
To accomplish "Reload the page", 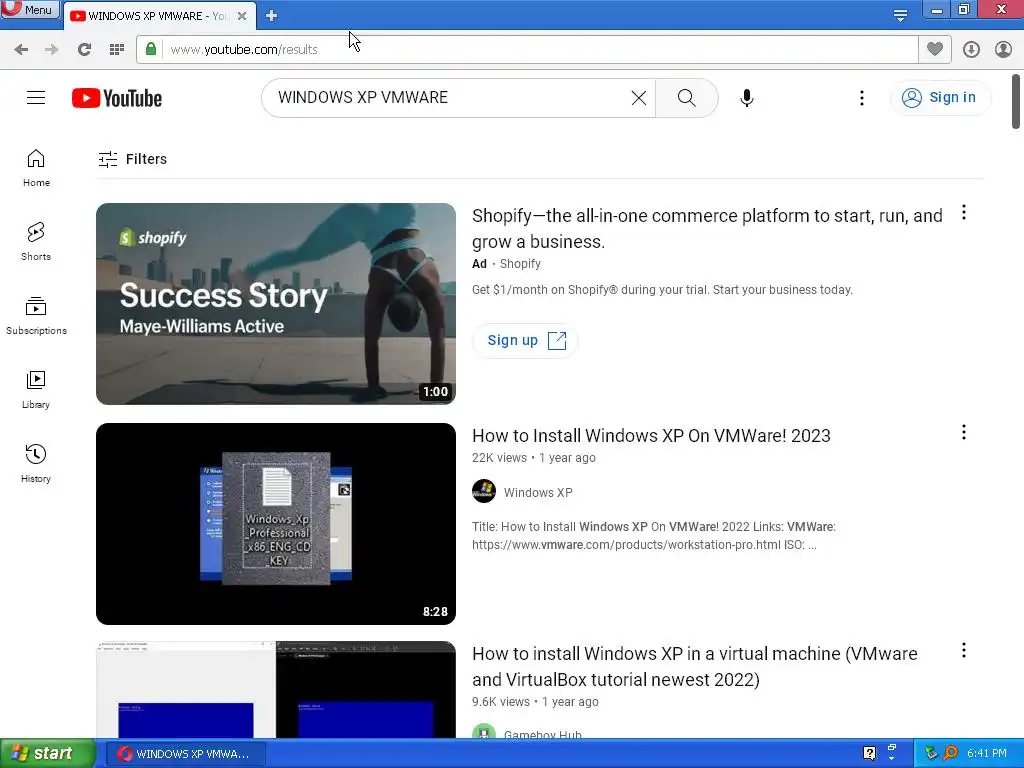I will click(84, 49).
